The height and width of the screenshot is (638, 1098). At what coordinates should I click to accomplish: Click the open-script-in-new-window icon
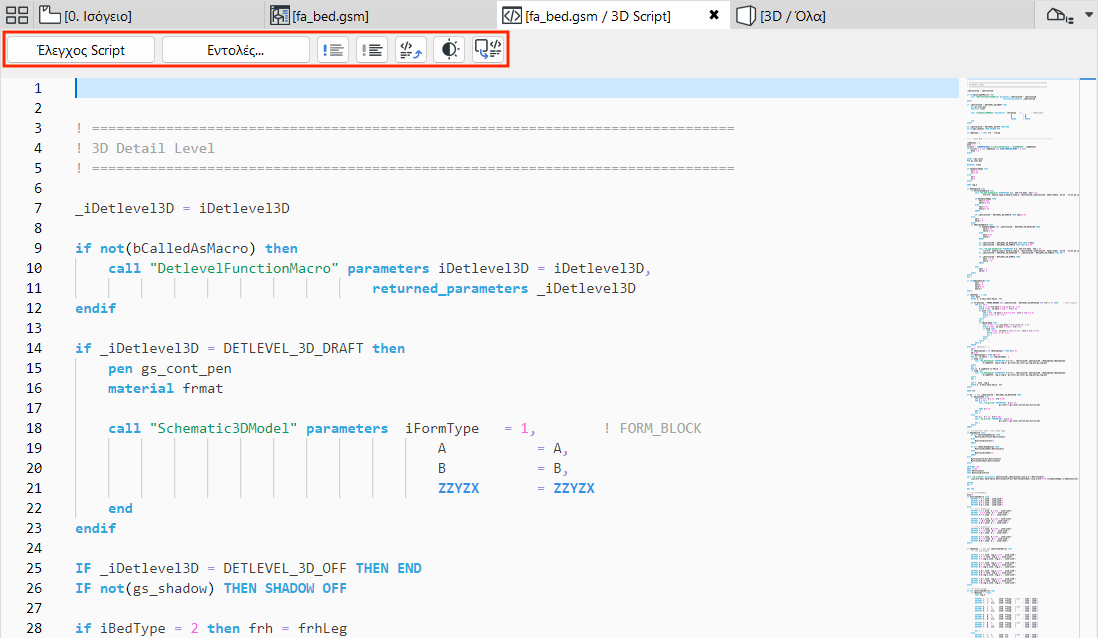[487, 48]
